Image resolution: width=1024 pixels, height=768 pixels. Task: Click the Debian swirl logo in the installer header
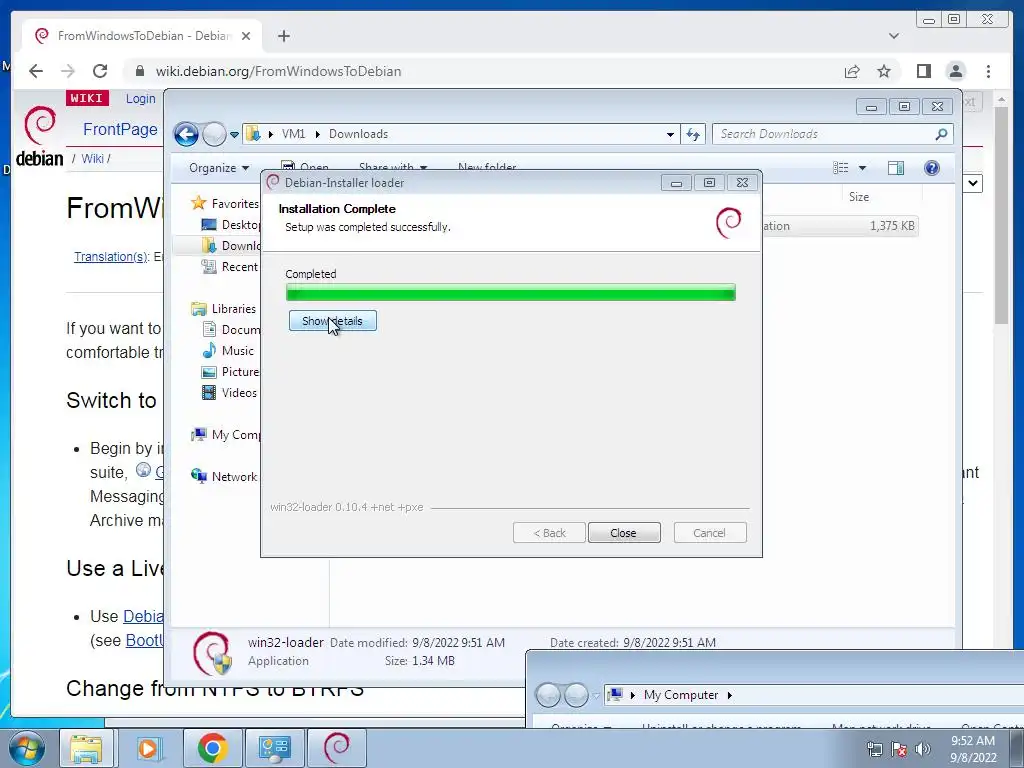(x=729, y=223)
